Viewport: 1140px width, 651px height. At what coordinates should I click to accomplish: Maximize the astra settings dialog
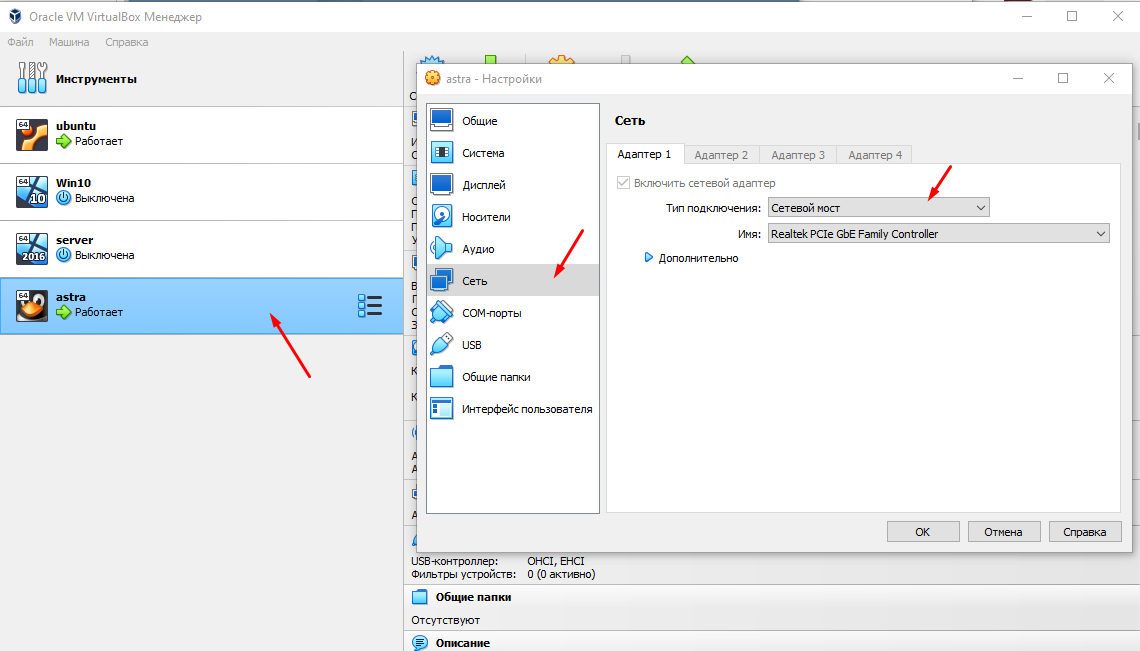1063,78
